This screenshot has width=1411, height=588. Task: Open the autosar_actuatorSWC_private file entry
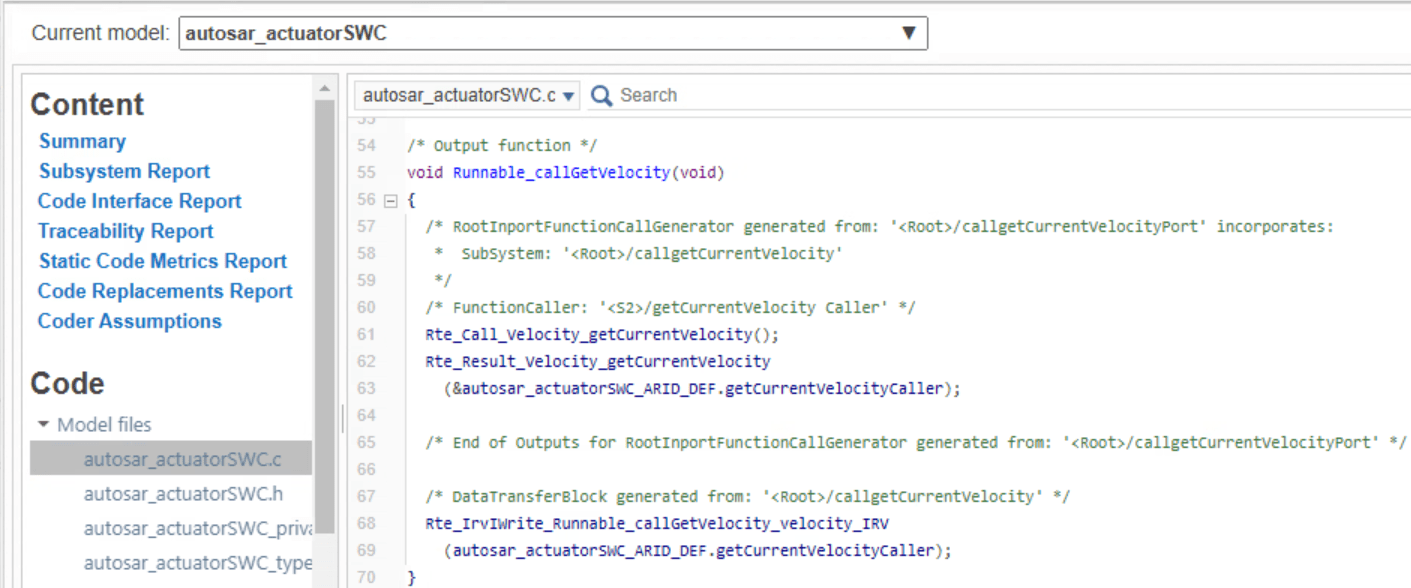click(x=196, y=528)
